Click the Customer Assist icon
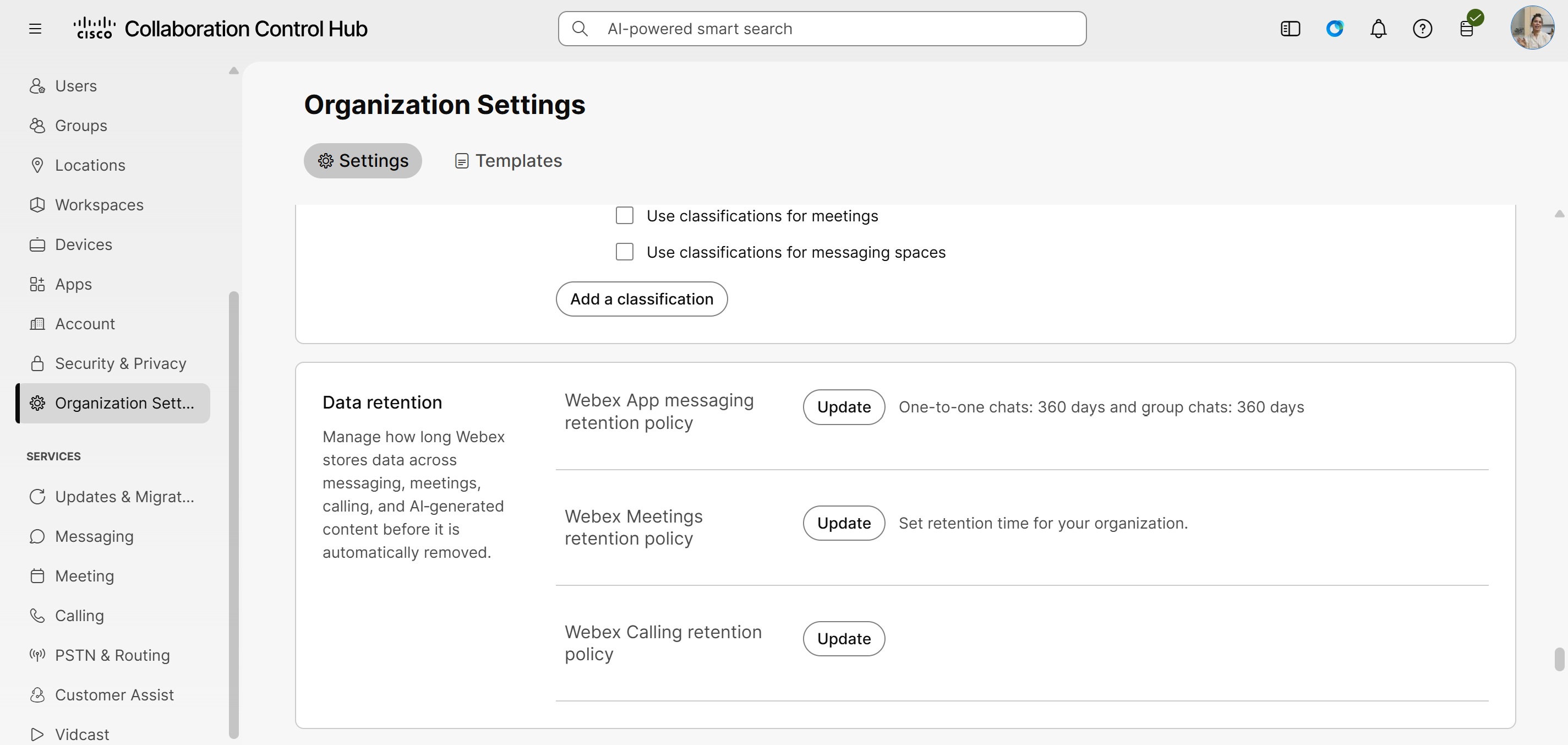 [x=37, y=694]
